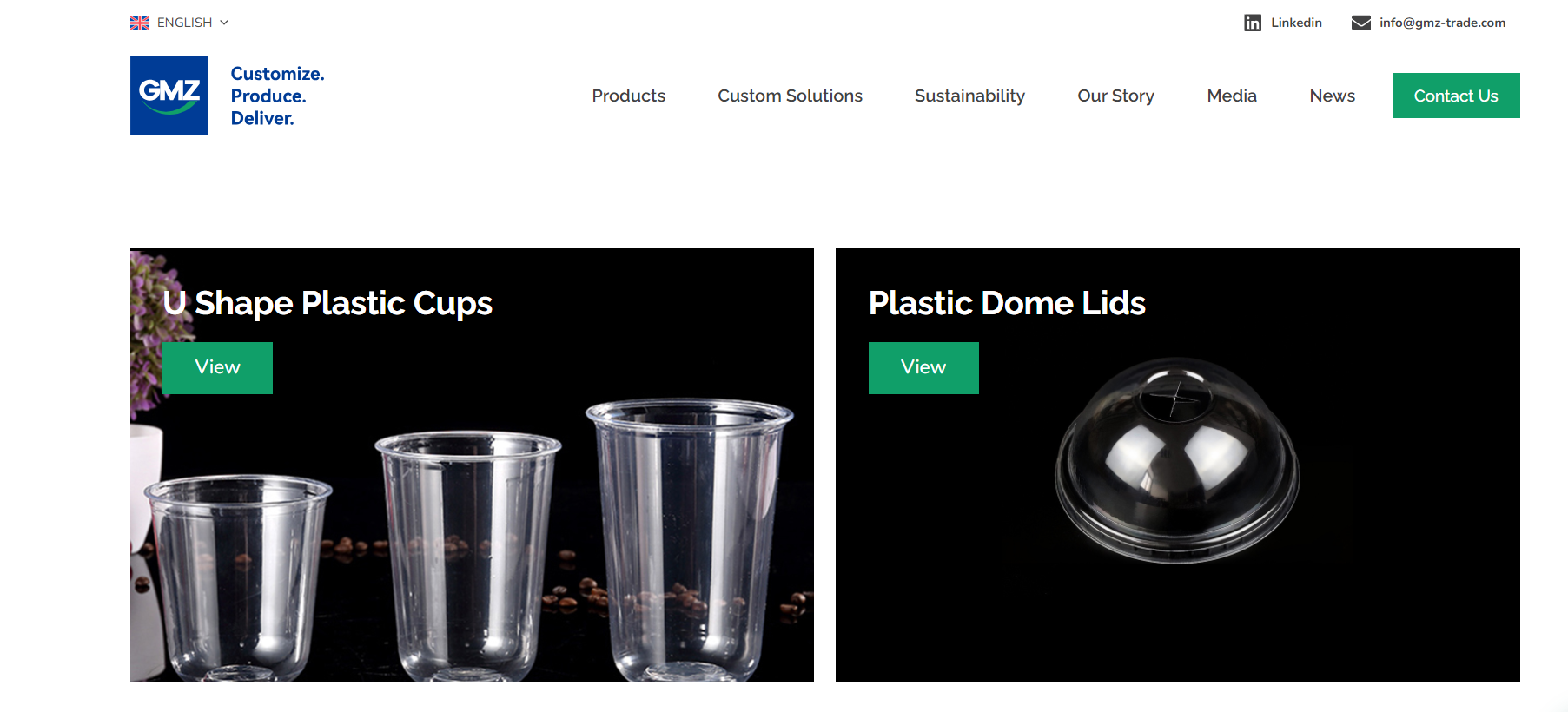Open the Custom Solutions menu
The height and width of the screenshot is (712, 1568).
pos(790,96)
